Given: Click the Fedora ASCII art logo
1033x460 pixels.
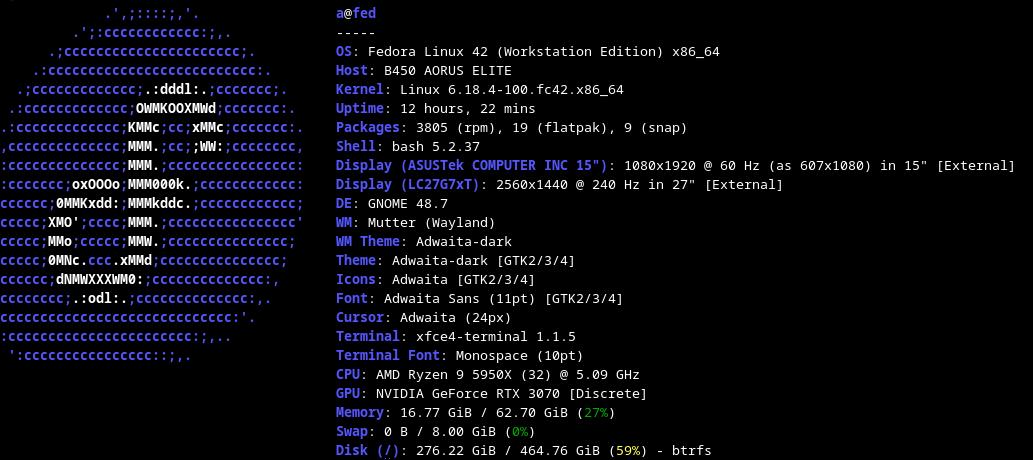Looking at the screenshot, I should click(152, 185).
